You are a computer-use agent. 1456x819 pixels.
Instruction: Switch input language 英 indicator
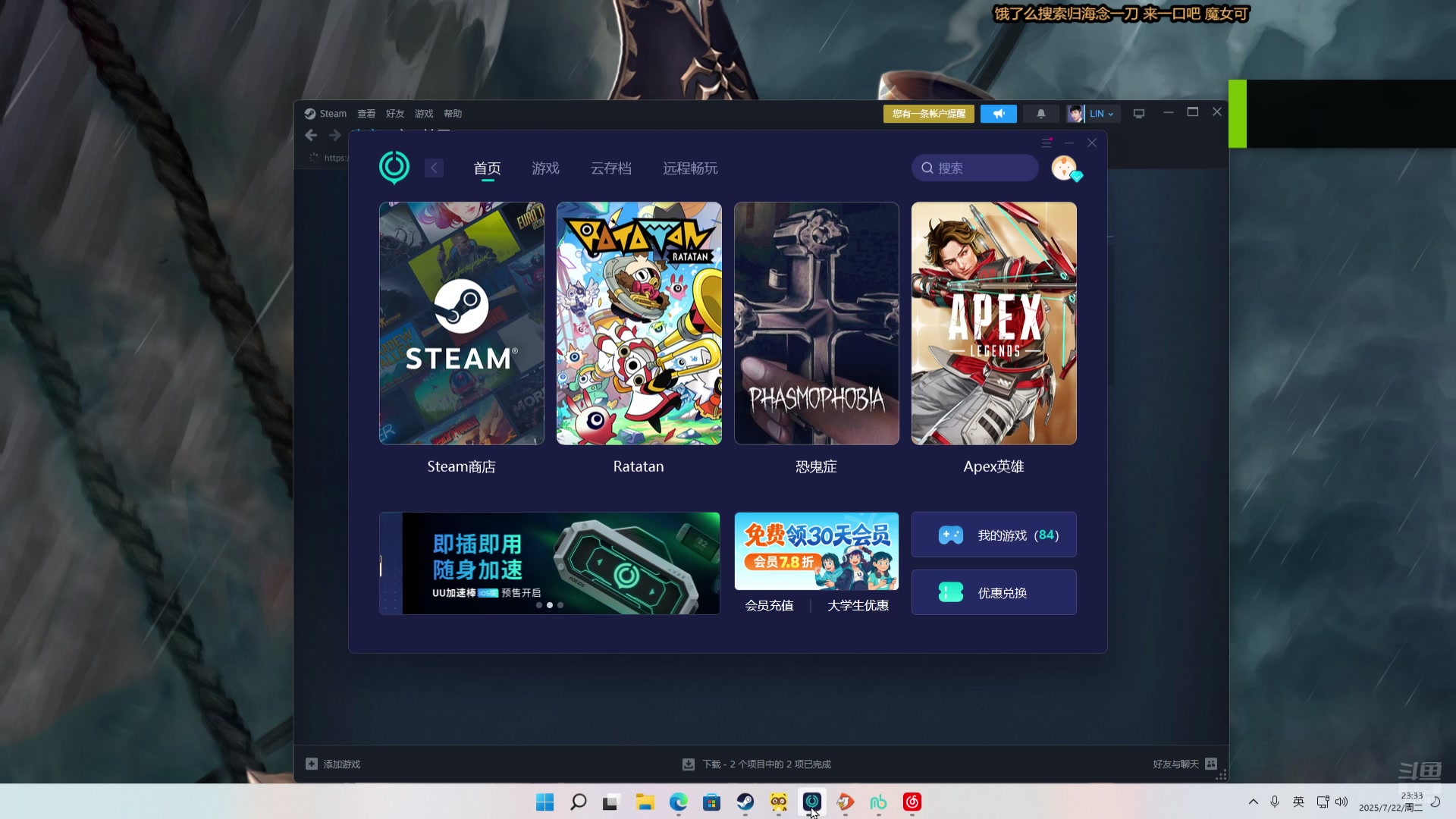1298,802
